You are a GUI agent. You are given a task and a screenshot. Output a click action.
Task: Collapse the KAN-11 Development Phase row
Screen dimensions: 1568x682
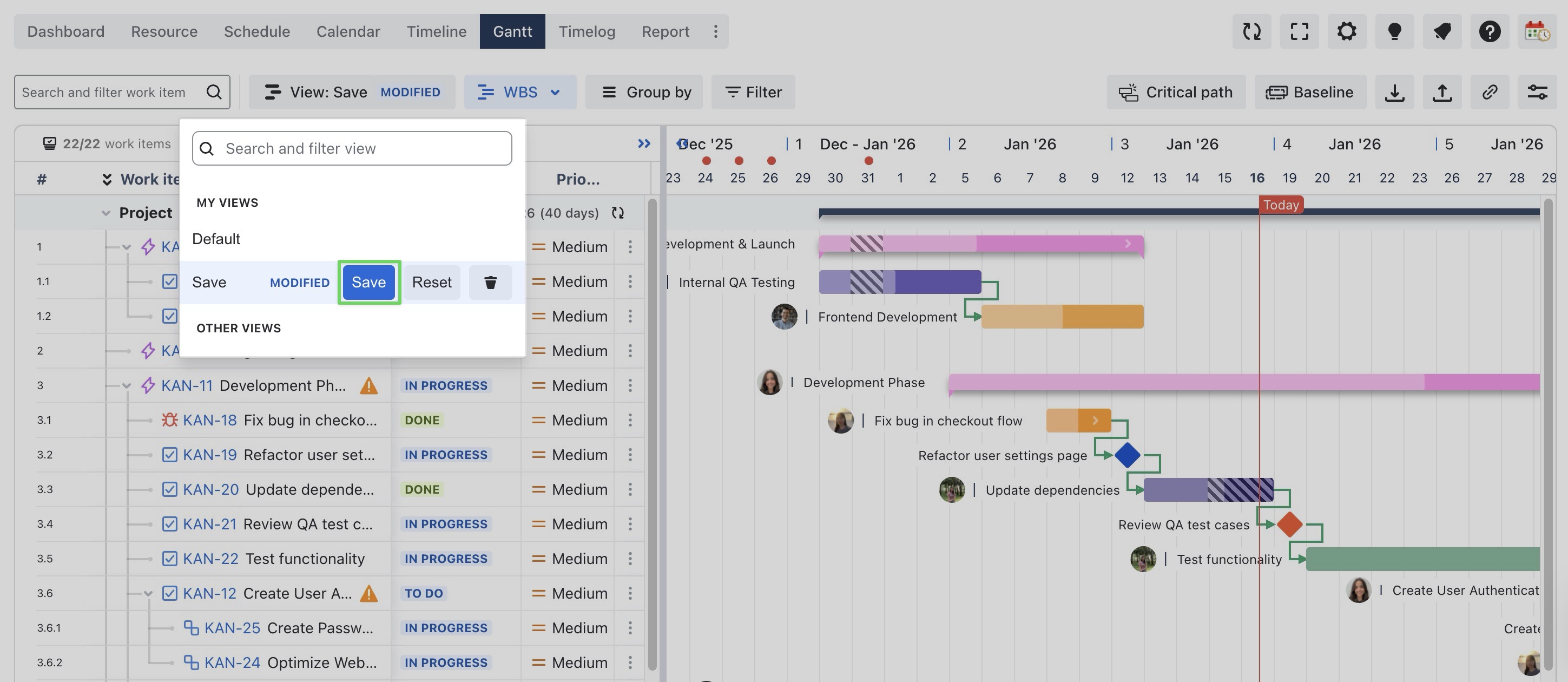[x=127, y=385]
